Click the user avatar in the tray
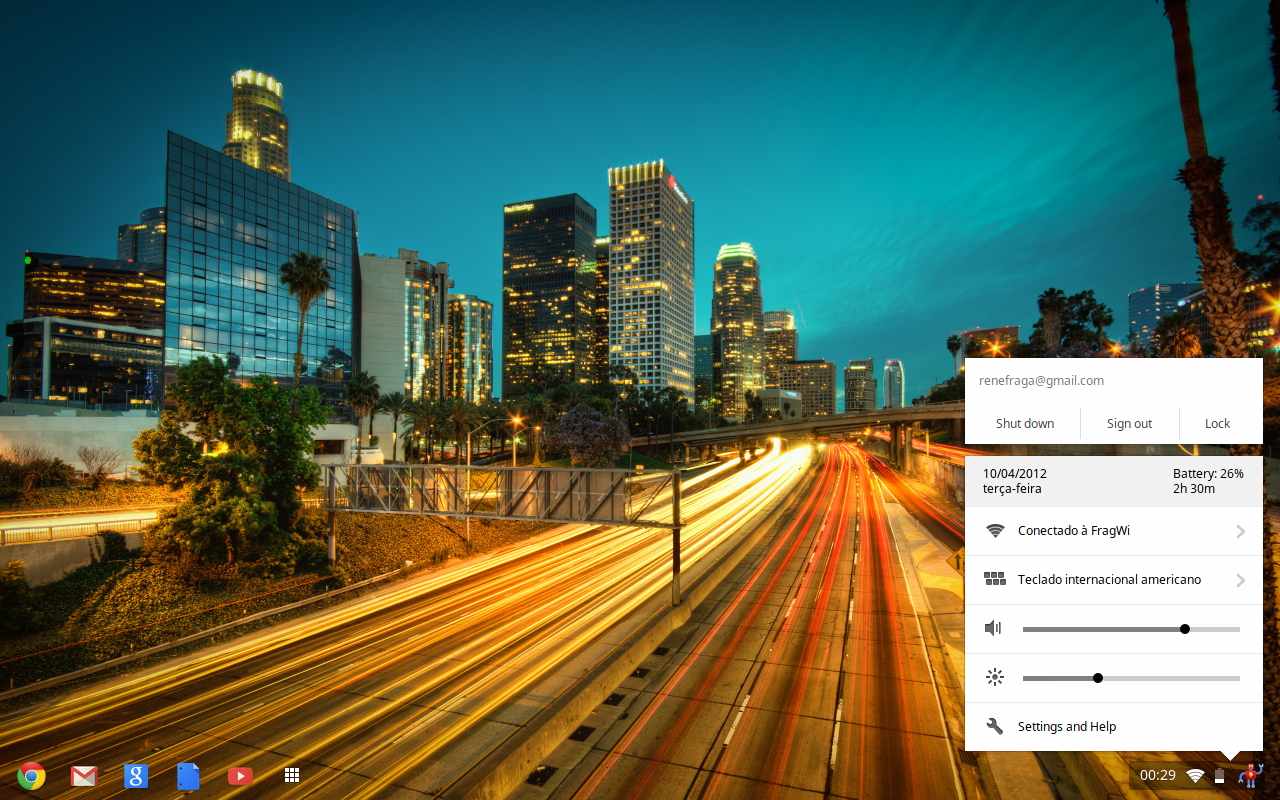The width and height of the screenshot is (1280, 800). 1250,775
